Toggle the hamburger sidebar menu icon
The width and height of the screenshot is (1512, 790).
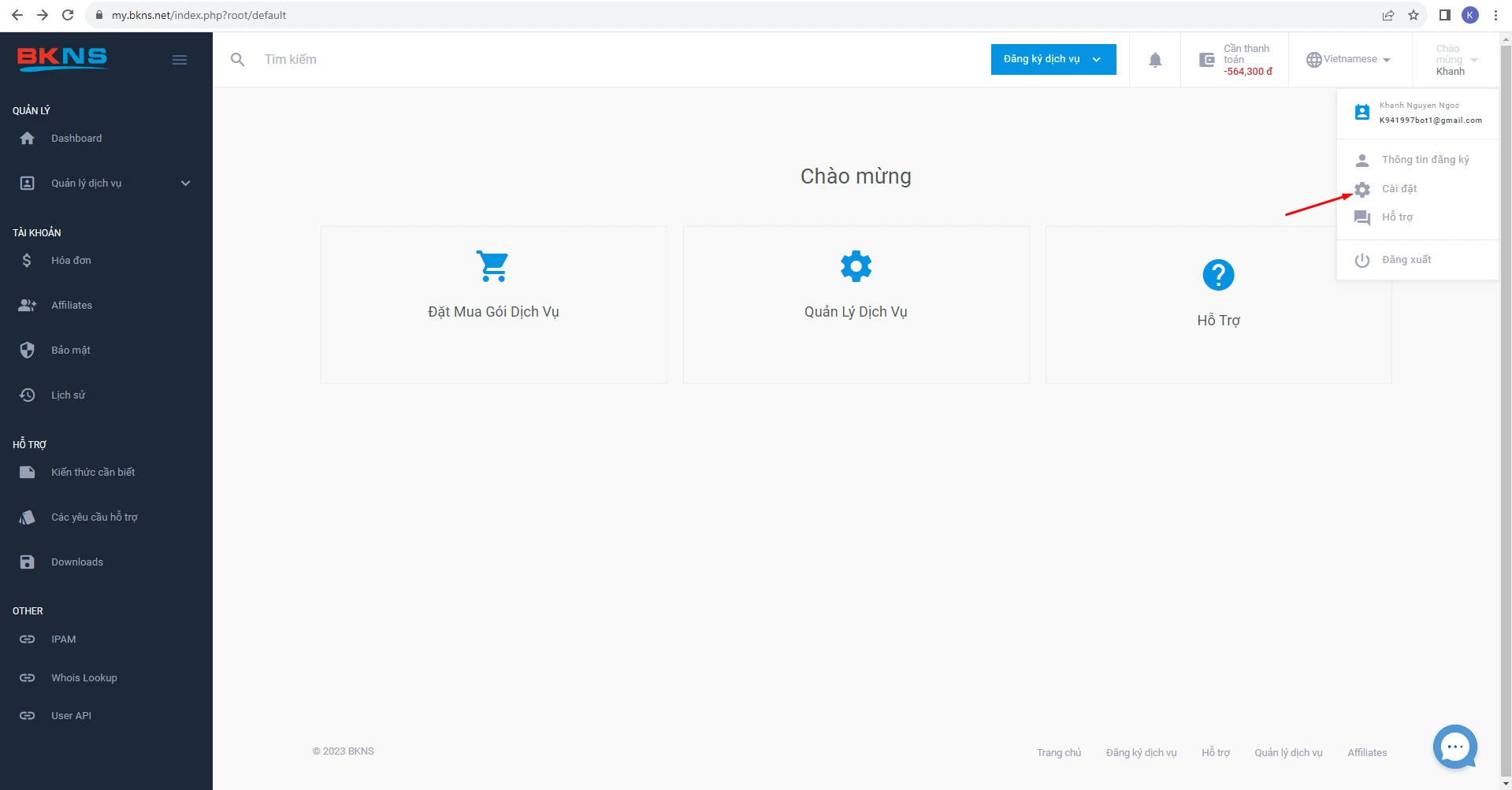(180, 60)
